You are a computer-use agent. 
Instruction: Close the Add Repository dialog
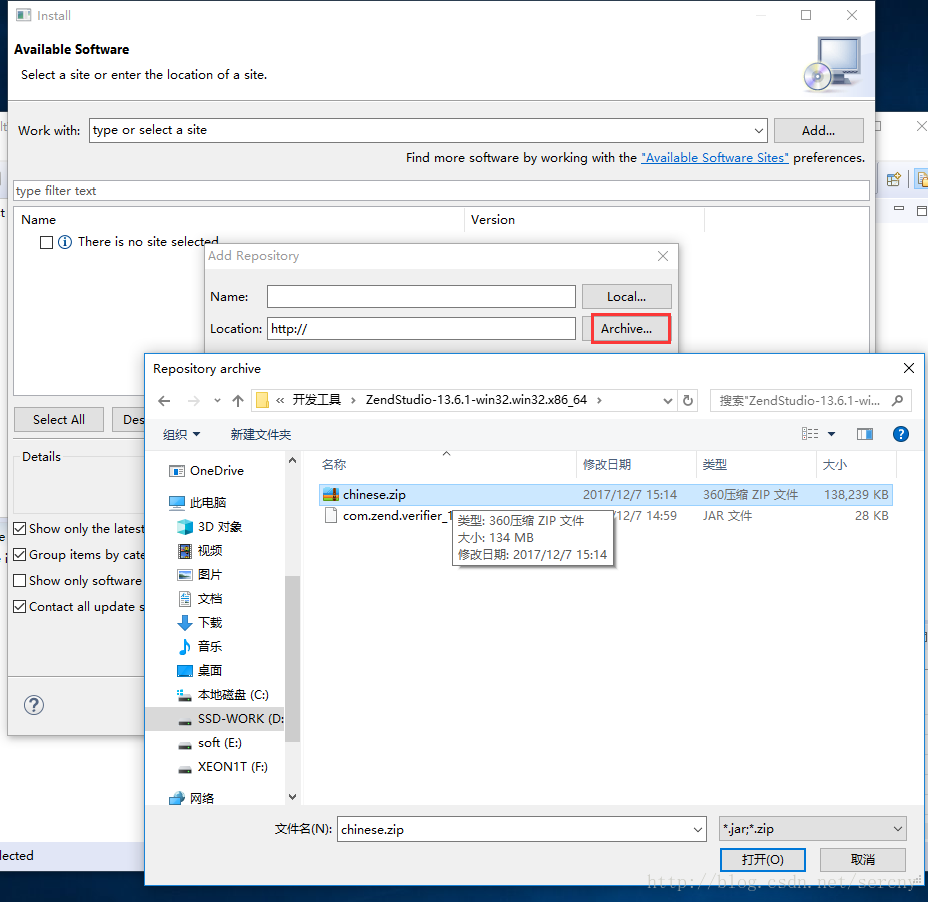click(x=663, y=256)
